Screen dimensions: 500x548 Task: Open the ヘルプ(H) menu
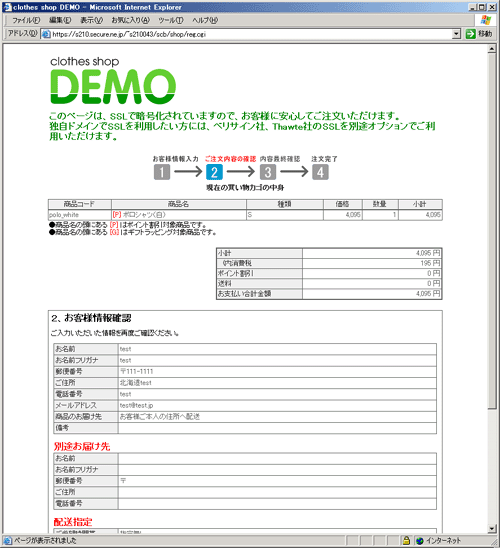click(x=205, y=20)
